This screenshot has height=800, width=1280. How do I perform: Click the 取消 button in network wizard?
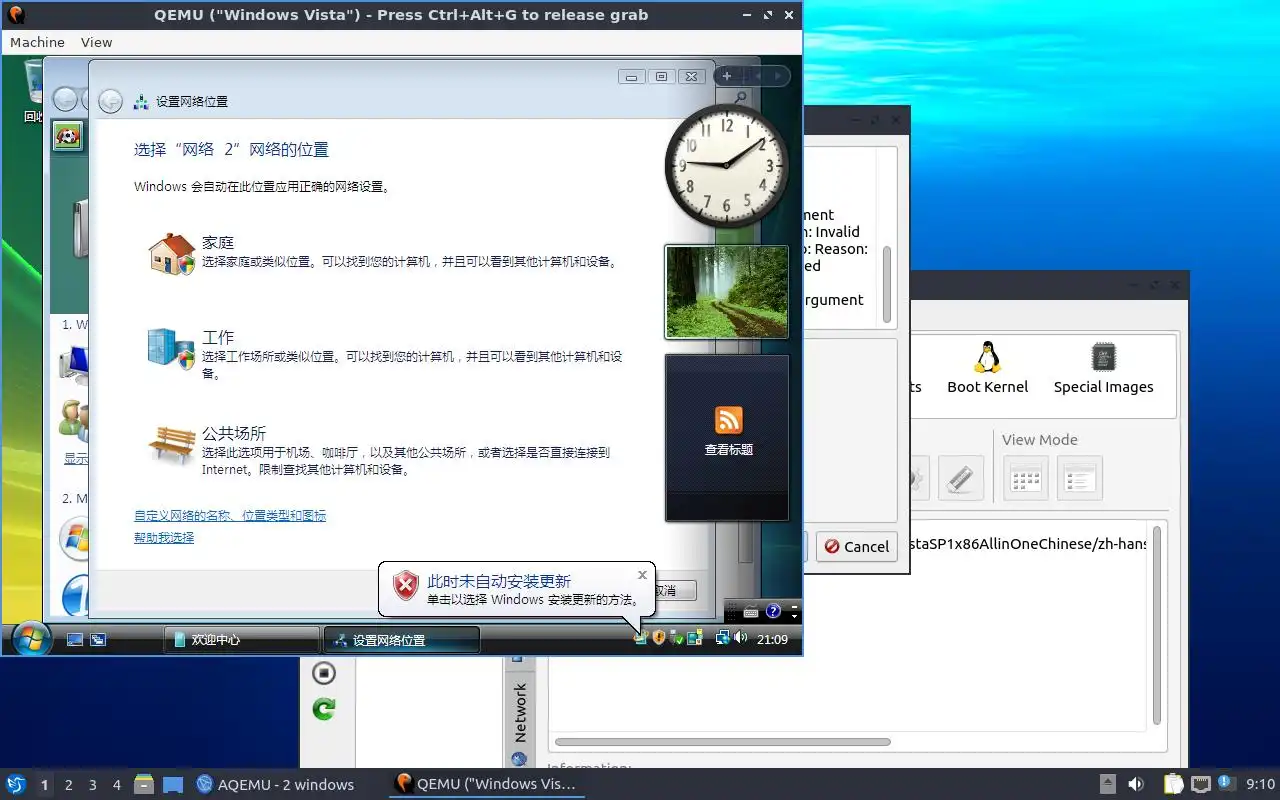click(675, 591)
